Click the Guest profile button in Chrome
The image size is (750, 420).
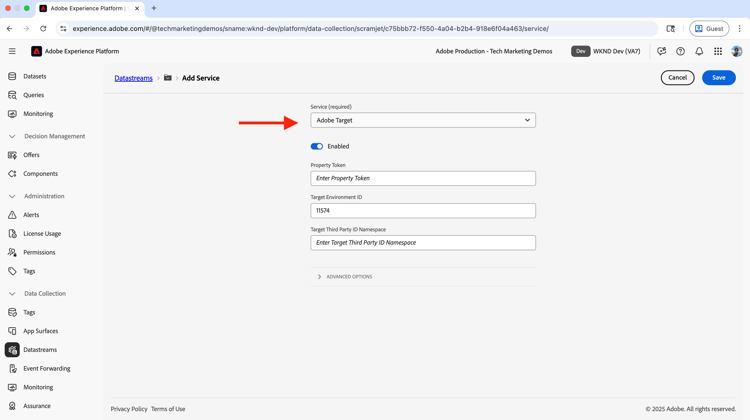[x=709, y=29]
